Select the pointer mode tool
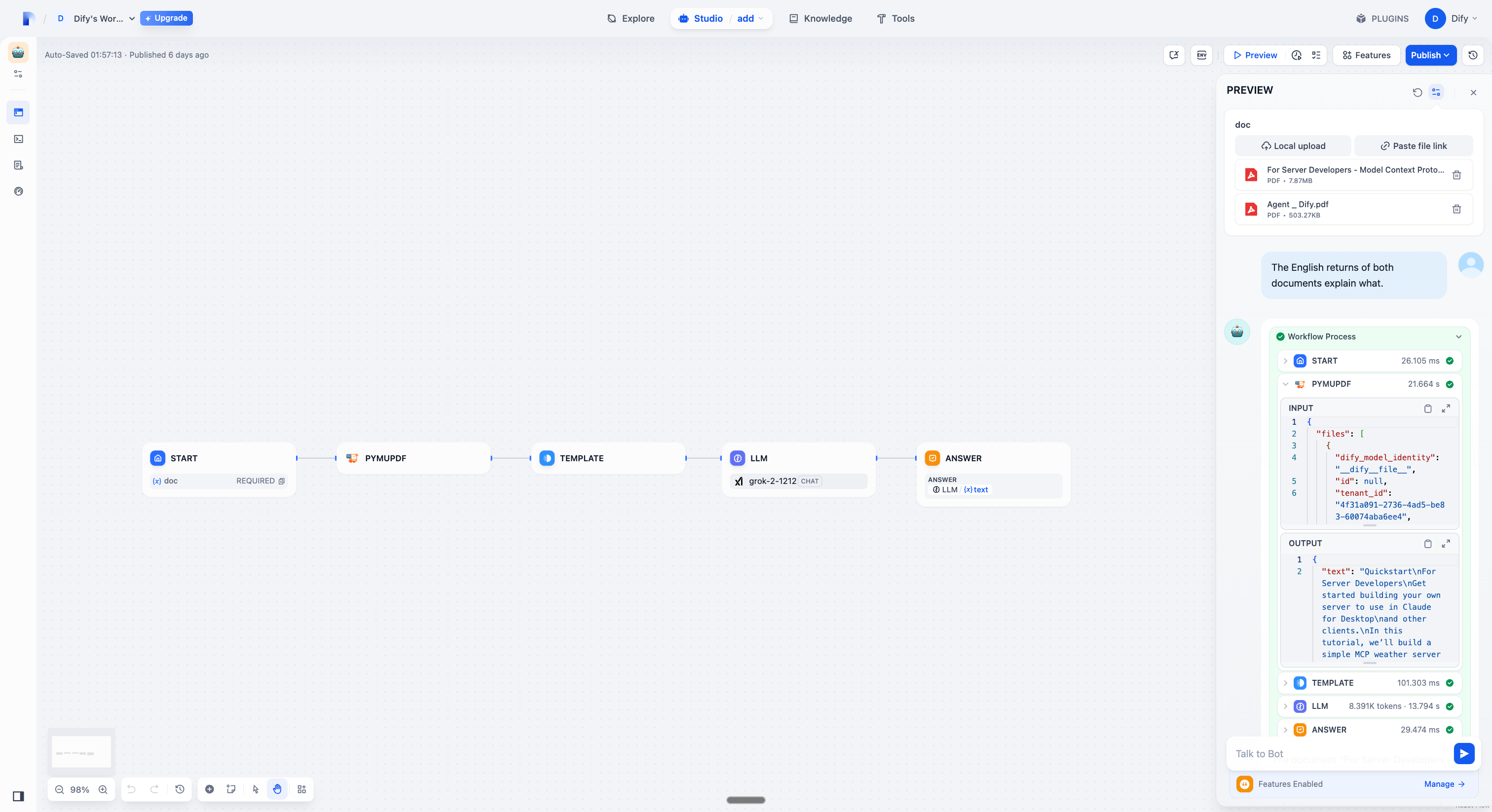1492x812 pixels. [x=256, y=789]
